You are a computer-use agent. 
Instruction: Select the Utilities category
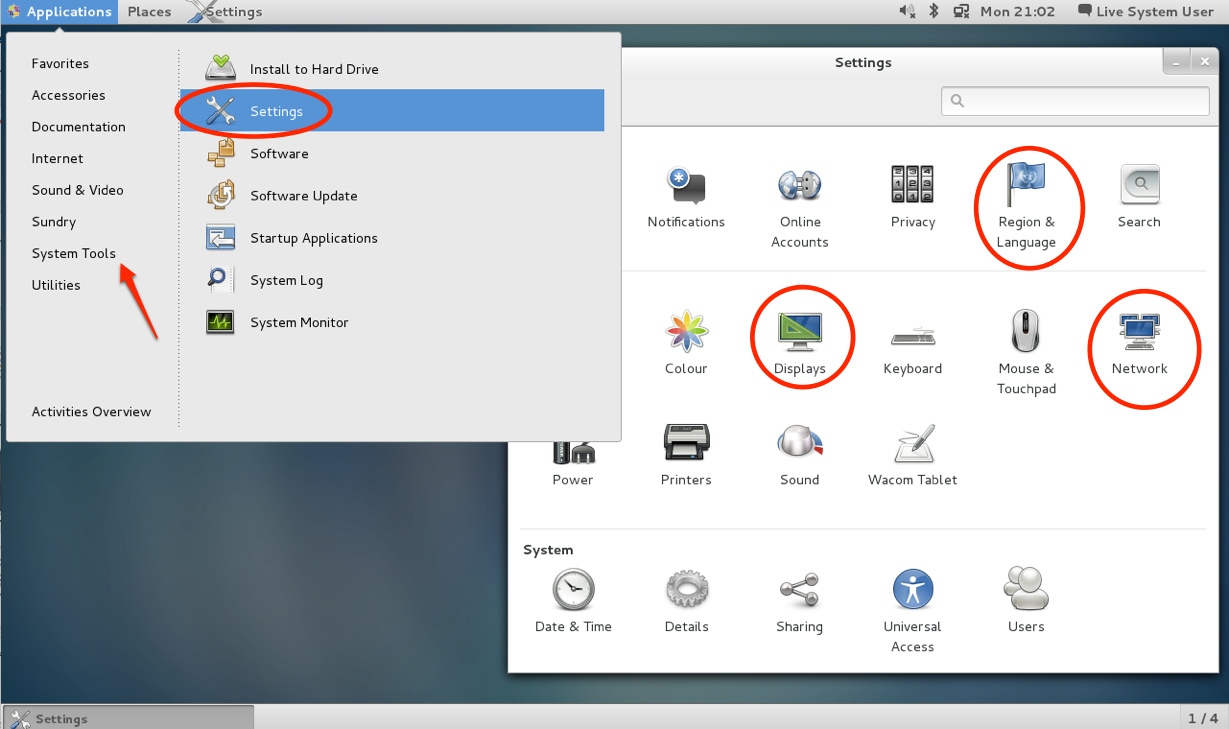[55, 285]
